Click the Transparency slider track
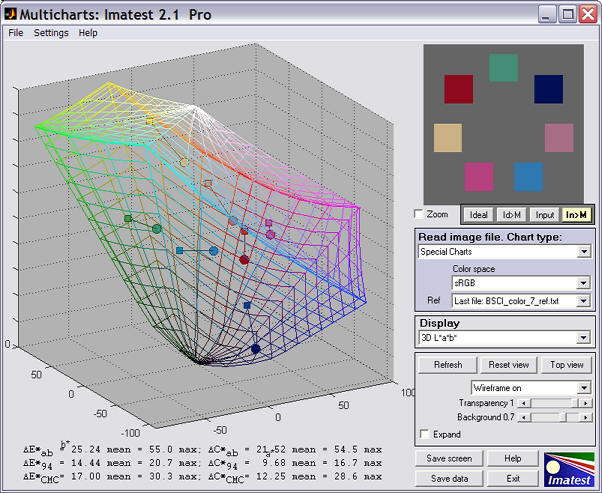 pos(555,403)
